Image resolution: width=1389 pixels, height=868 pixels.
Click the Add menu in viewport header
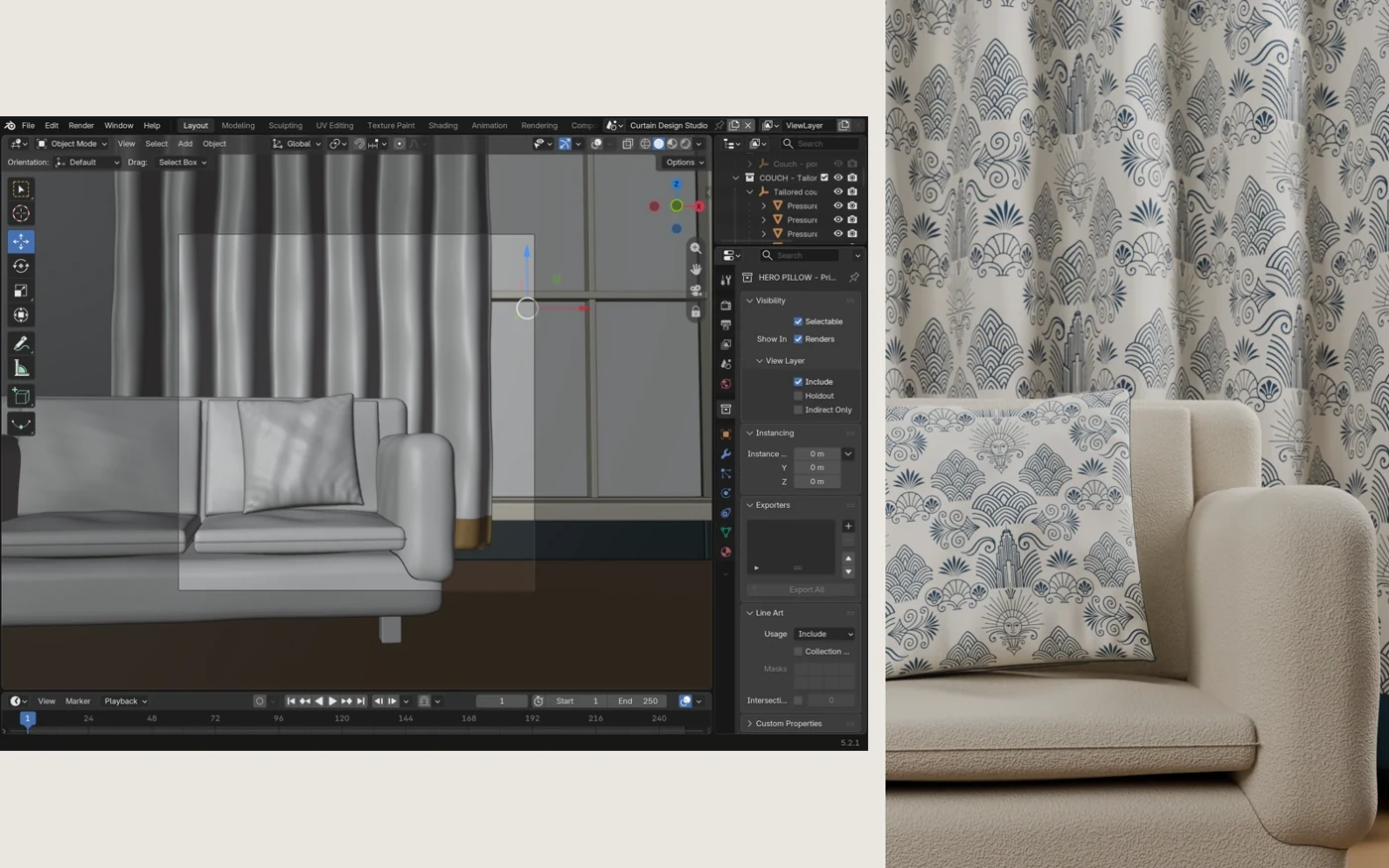click(185, 144)
